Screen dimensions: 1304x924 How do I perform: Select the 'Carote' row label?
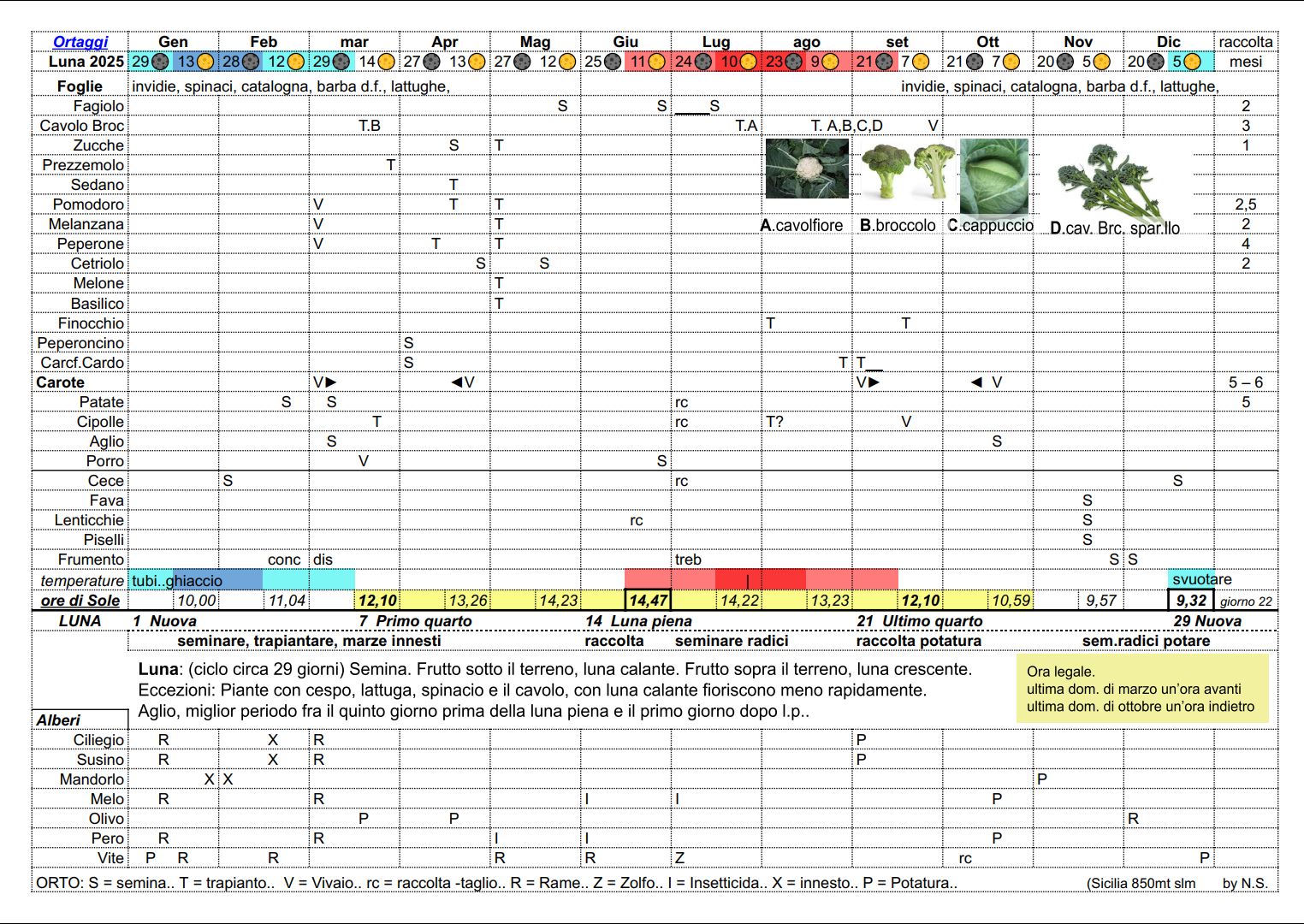(x=60, y=382)
